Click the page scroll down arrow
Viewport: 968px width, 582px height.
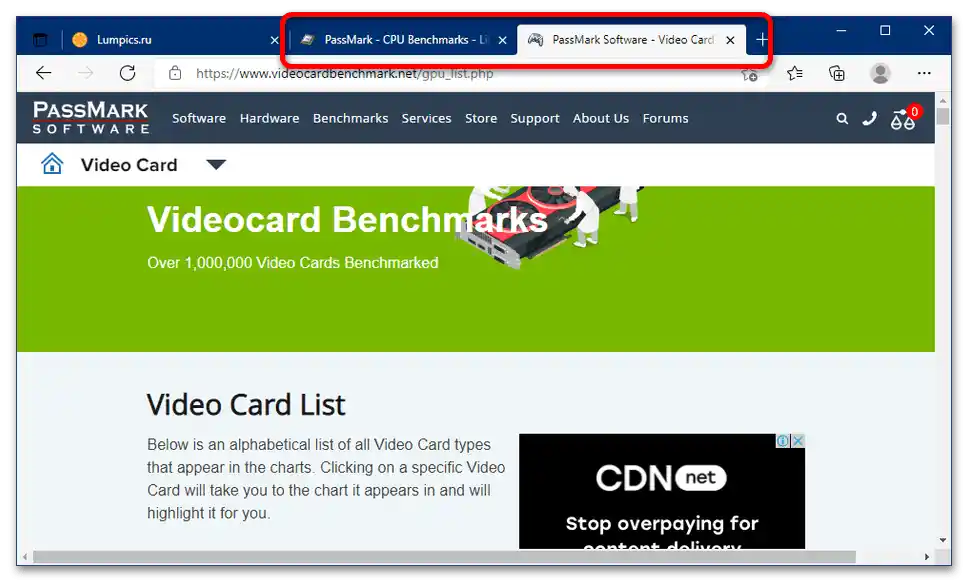[943, 540]
